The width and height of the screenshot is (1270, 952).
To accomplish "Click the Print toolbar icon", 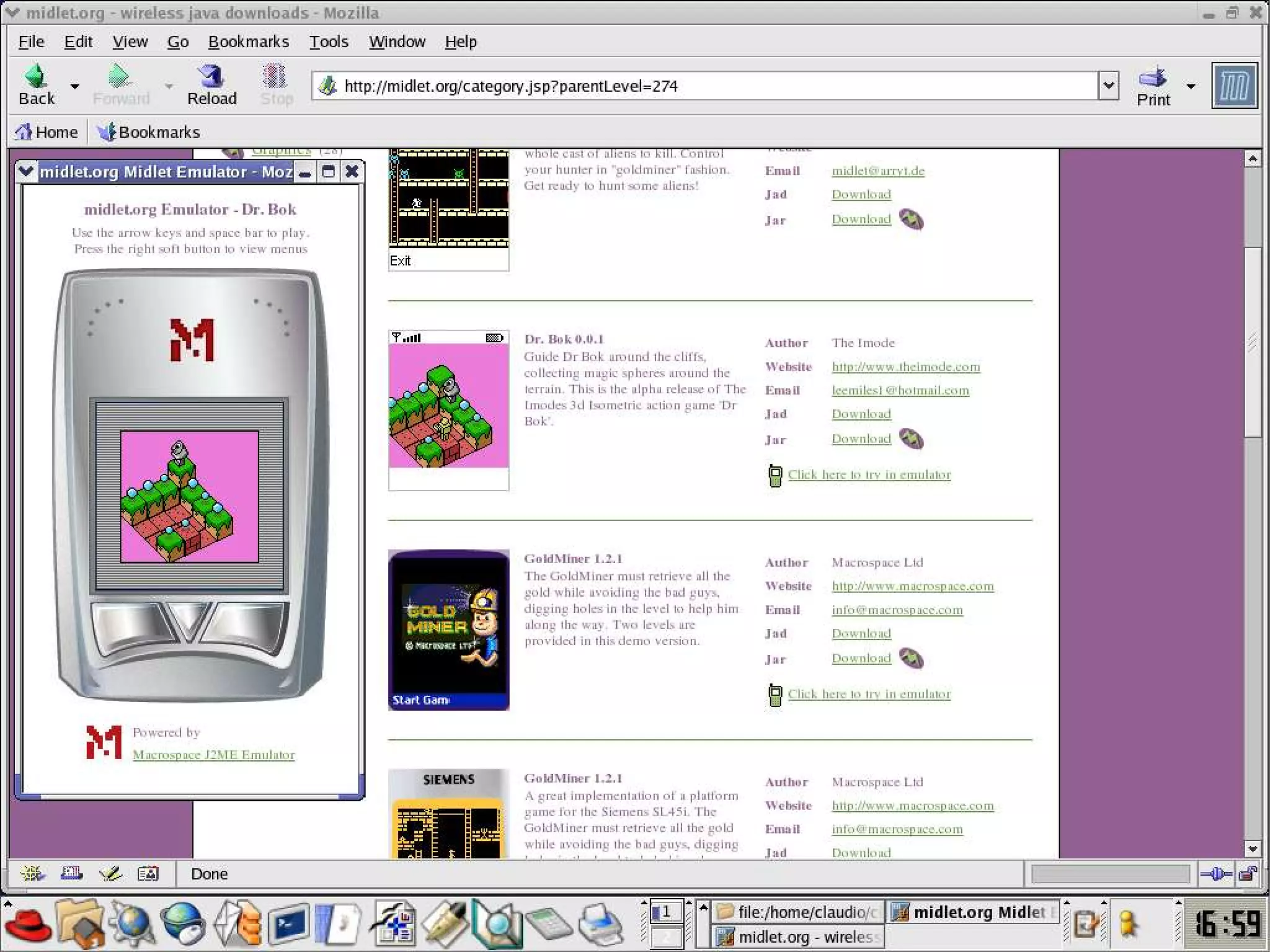I will tap(1152, 78).
